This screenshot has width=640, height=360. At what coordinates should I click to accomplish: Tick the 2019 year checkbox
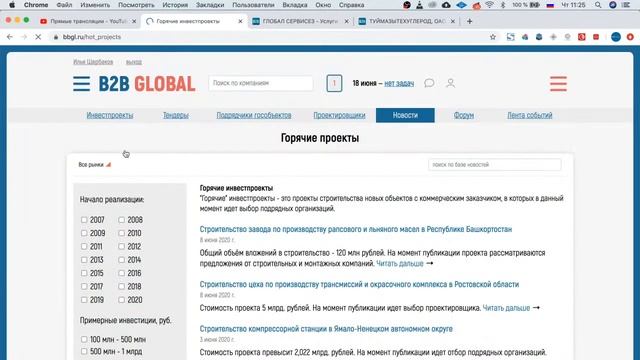tap(84, 300)
